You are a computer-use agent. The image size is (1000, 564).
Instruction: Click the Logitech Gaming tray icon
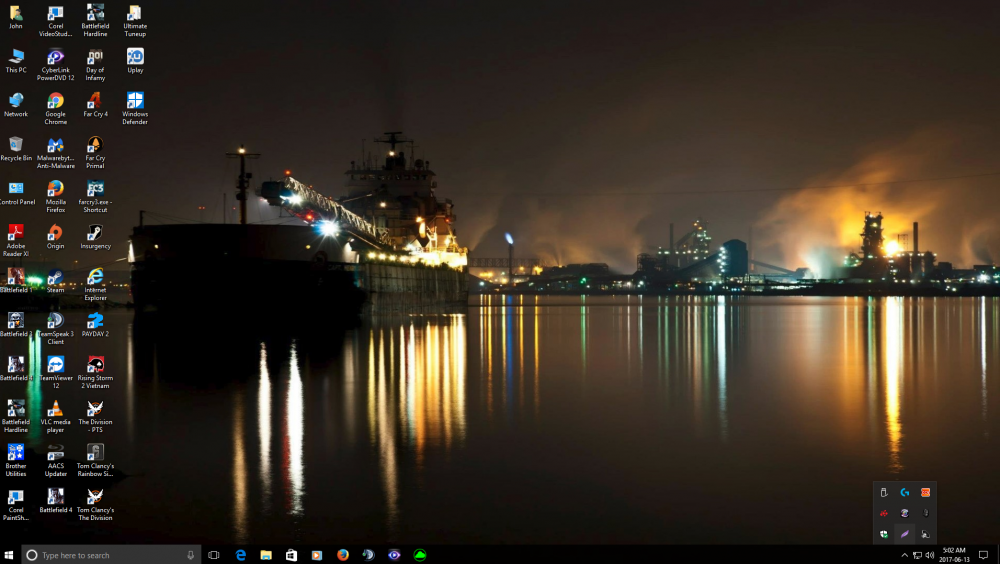(904, 492)
